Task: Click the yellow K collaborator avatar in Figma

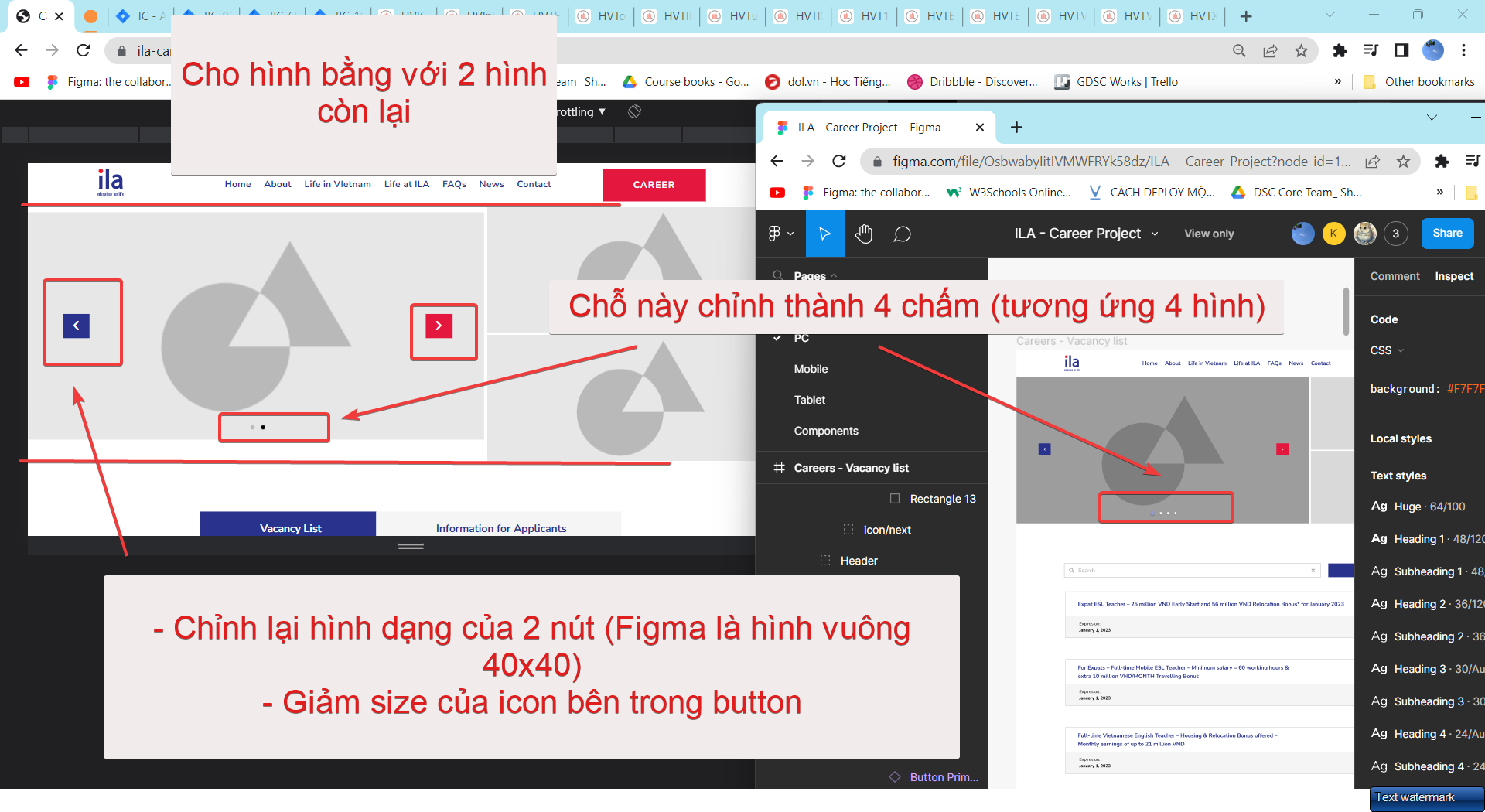Action: pos(1333,234)
